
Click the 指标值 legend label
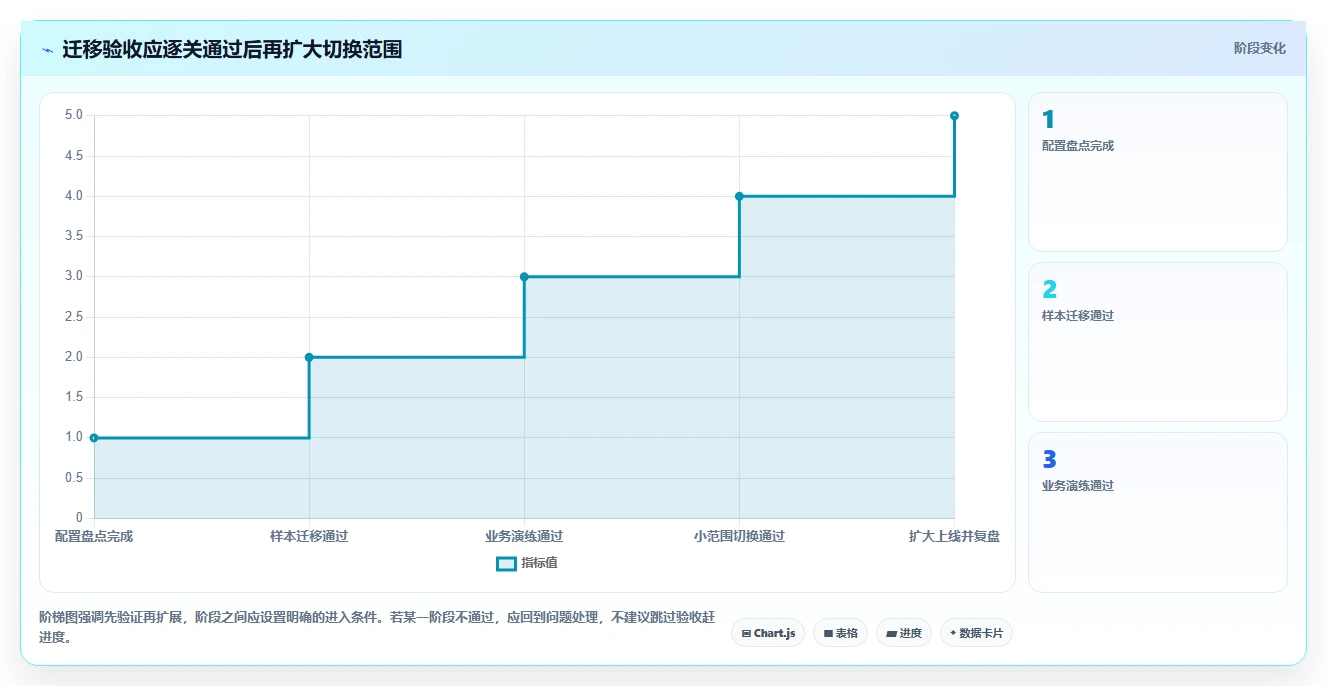tap(539, 563)
